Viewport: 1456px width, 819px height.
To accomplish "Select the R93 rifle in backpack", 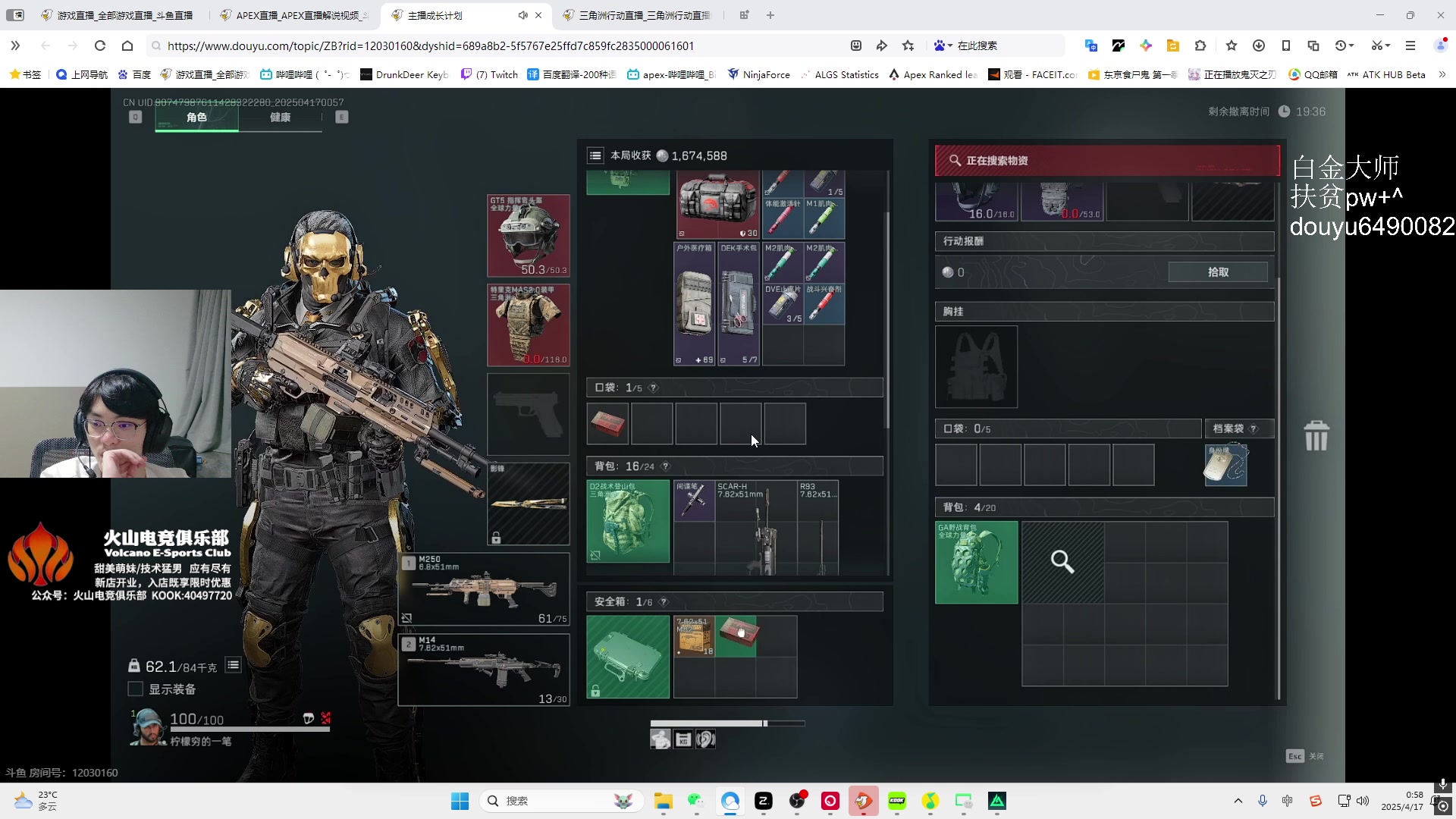I will click(817, 528).
